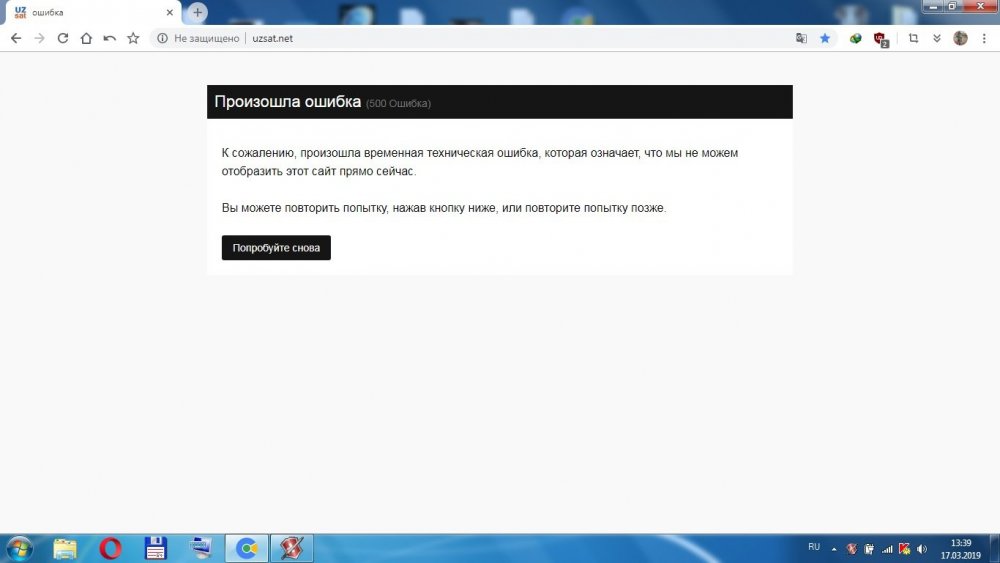Expand the hidden extensions chevron

click(x=937, y=38)
